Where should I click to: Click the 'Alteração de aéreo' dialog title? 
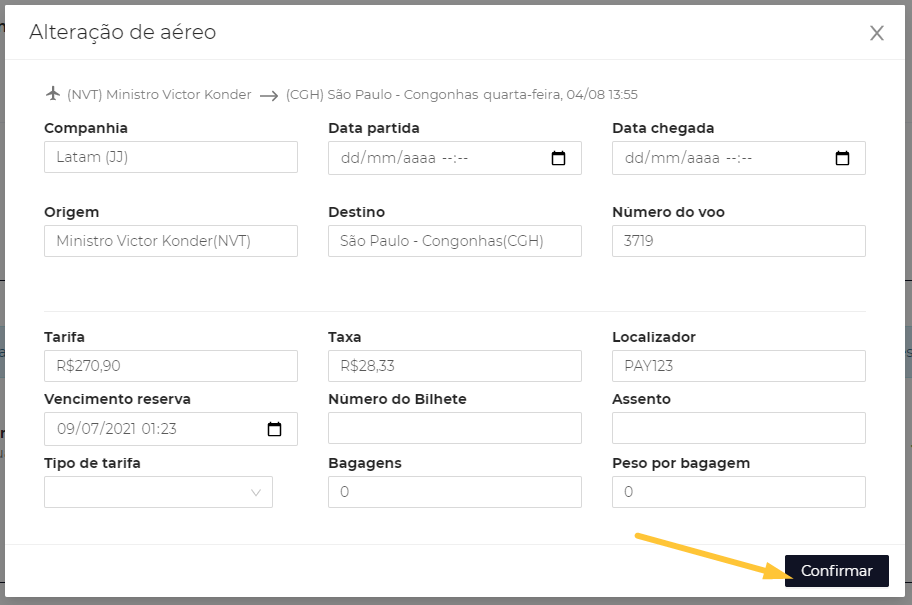click(x=123, y=32)
